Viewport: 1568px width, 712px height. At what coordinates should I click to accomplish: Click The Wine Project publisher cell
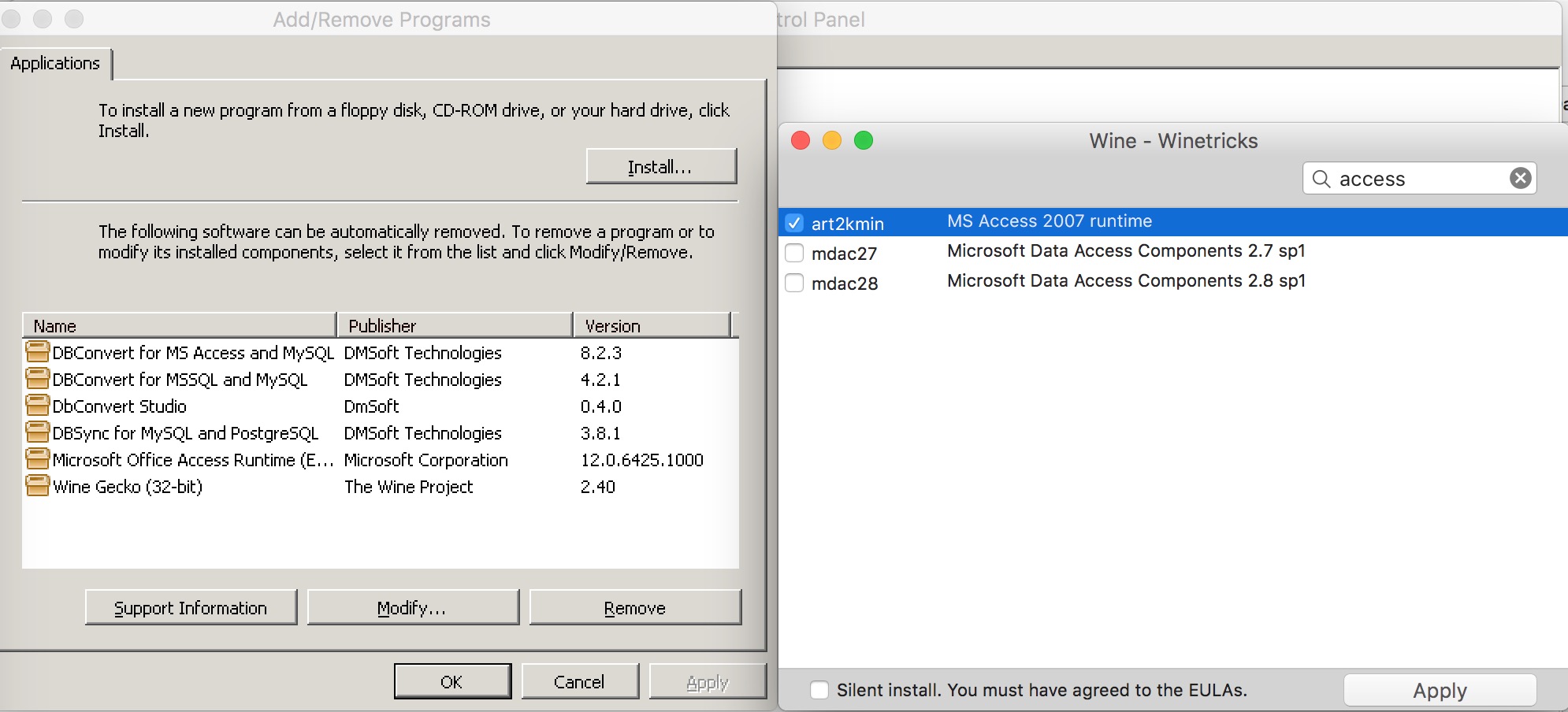(408, 487)
